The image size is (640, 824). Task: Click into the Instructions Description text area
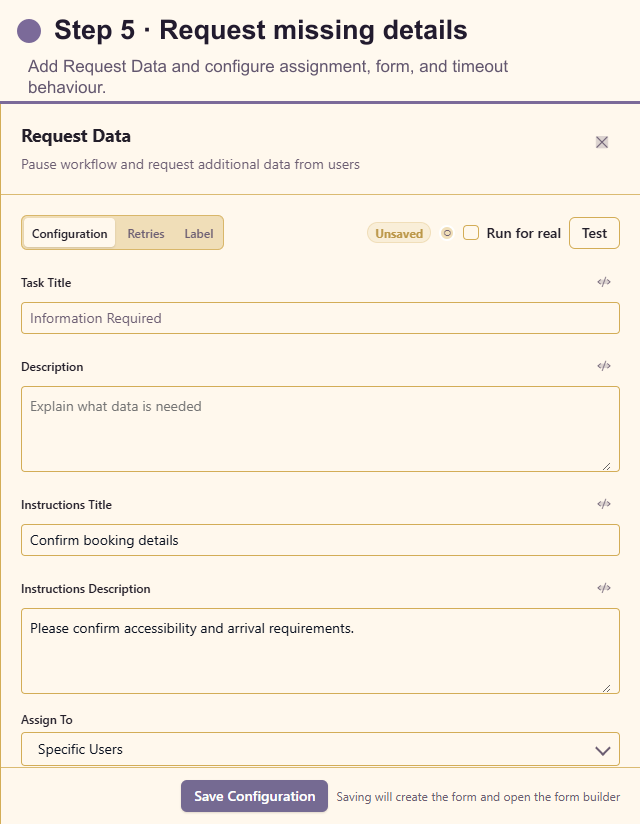[x=320, y=651]
